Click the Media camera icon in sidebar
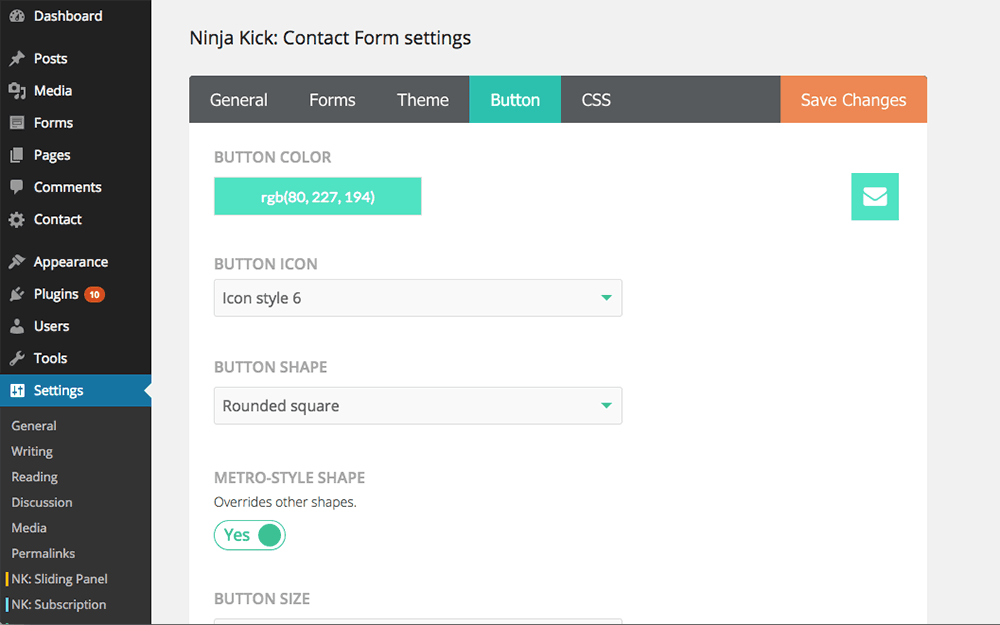The width and height of the screenshot is (1000, 625). click(x=17, y=91)
